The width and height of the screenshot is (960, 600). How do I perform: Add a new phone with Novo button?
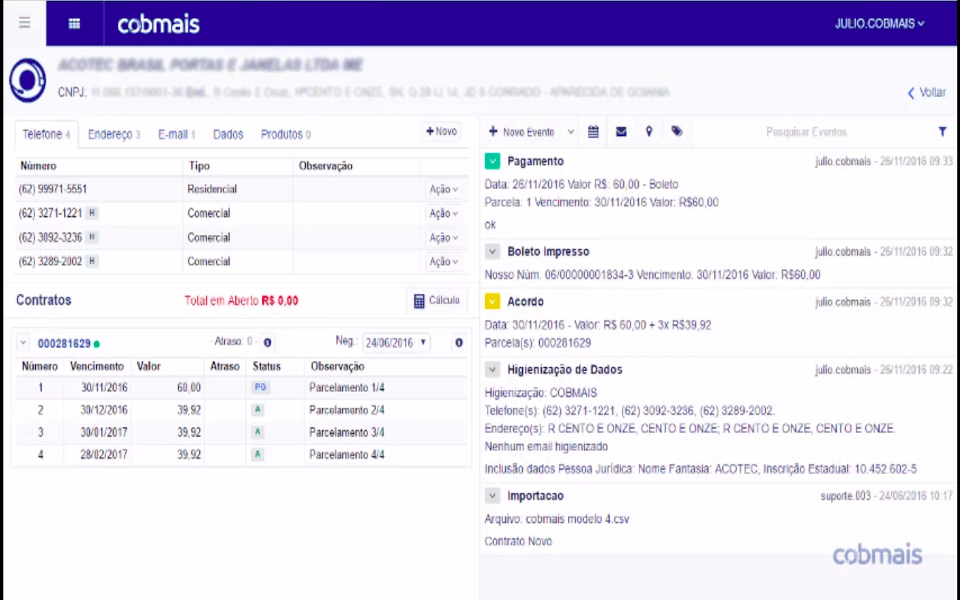(x=441, y=131)
